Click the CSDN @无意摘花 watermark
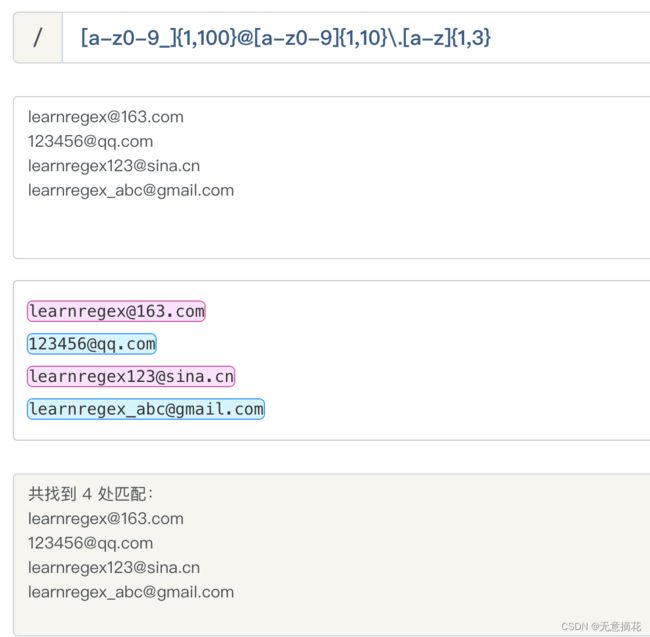 click(601, 626)
